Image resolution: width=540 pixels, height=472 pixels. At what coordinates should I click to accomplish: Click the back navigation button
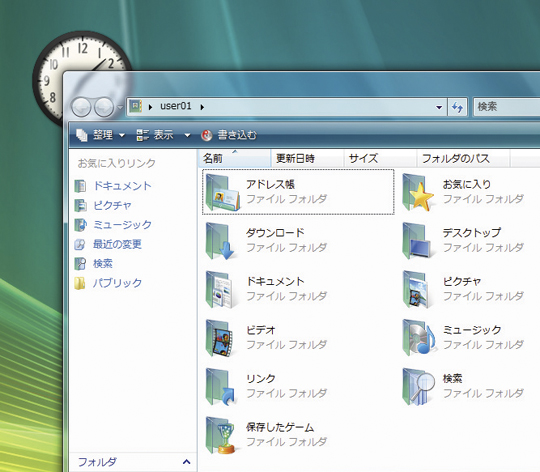tap(81, 107)
